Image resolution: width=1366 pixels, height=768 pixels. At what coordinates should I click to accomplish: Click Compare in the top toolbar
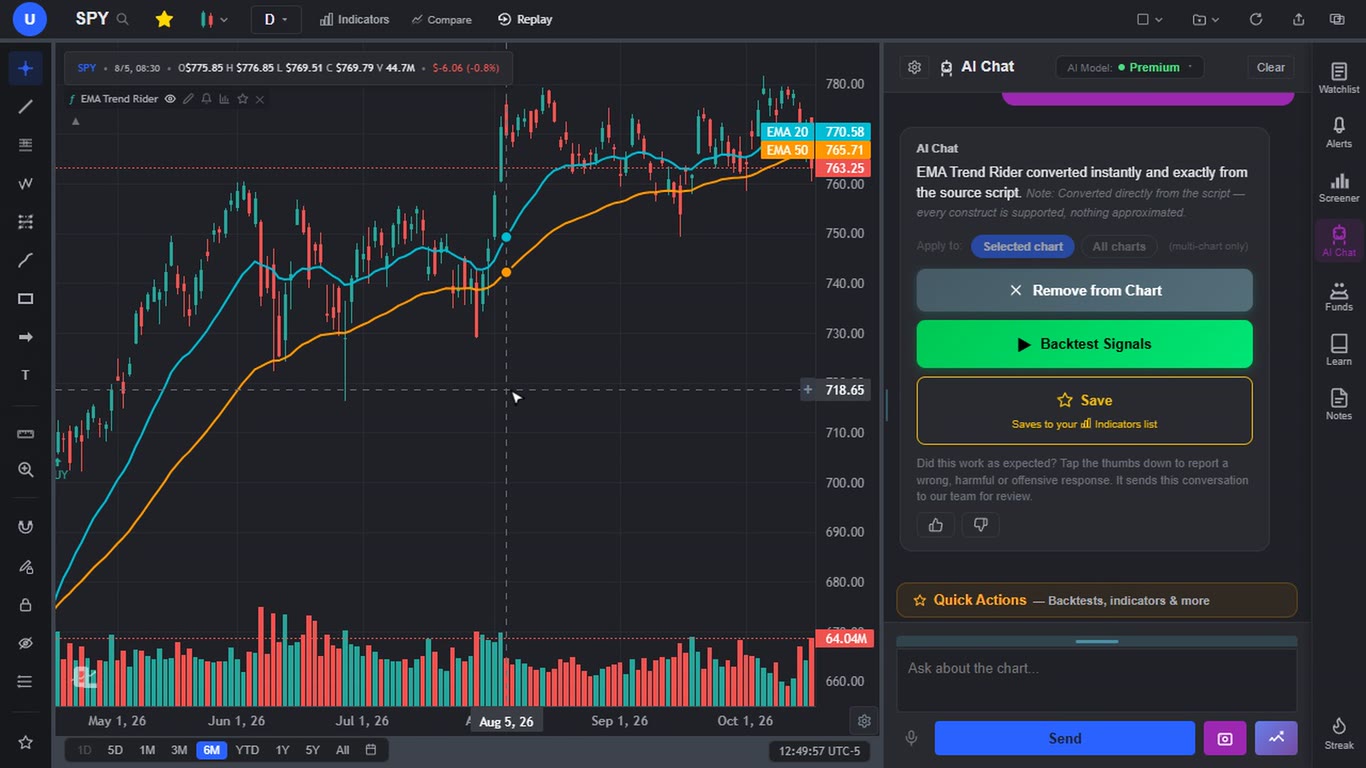(x=441, y=19)
